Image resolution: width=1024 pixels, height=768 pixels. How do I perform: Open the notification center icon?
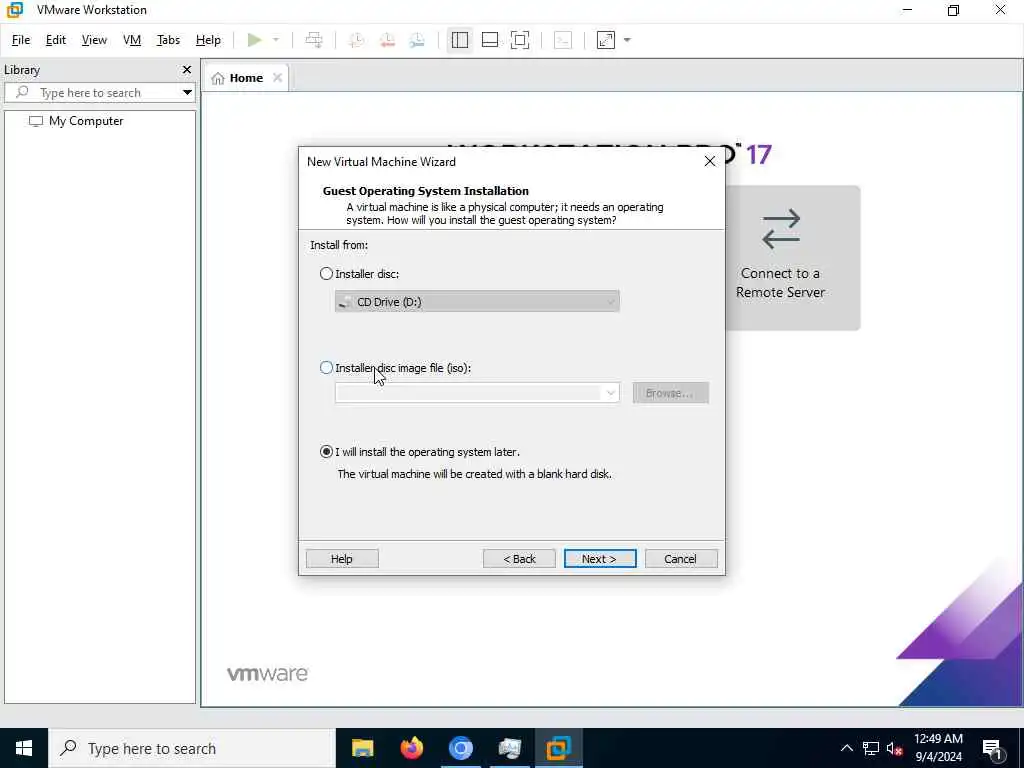(x=992, y=748)
